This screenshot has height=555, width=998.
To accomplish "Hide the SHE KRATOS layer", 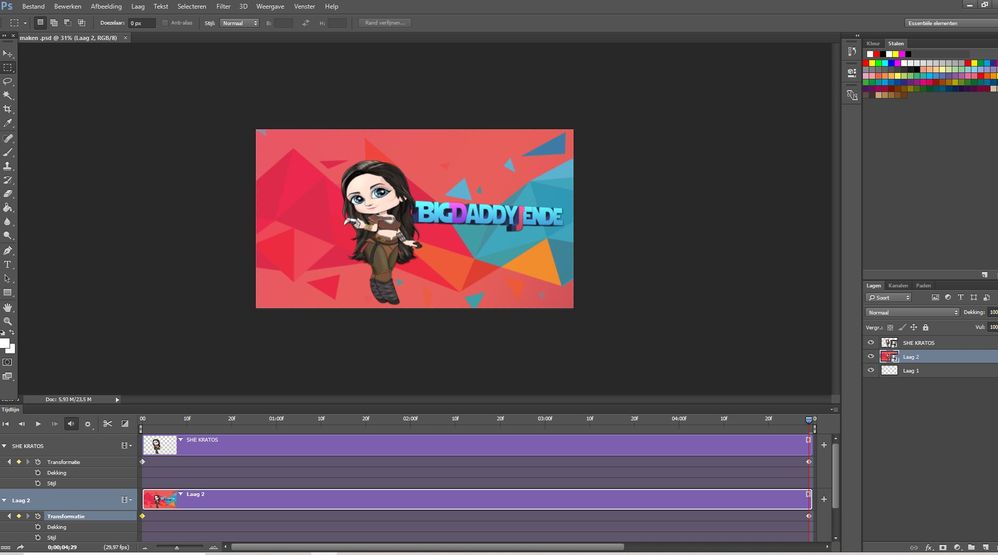I will (871, 342).
